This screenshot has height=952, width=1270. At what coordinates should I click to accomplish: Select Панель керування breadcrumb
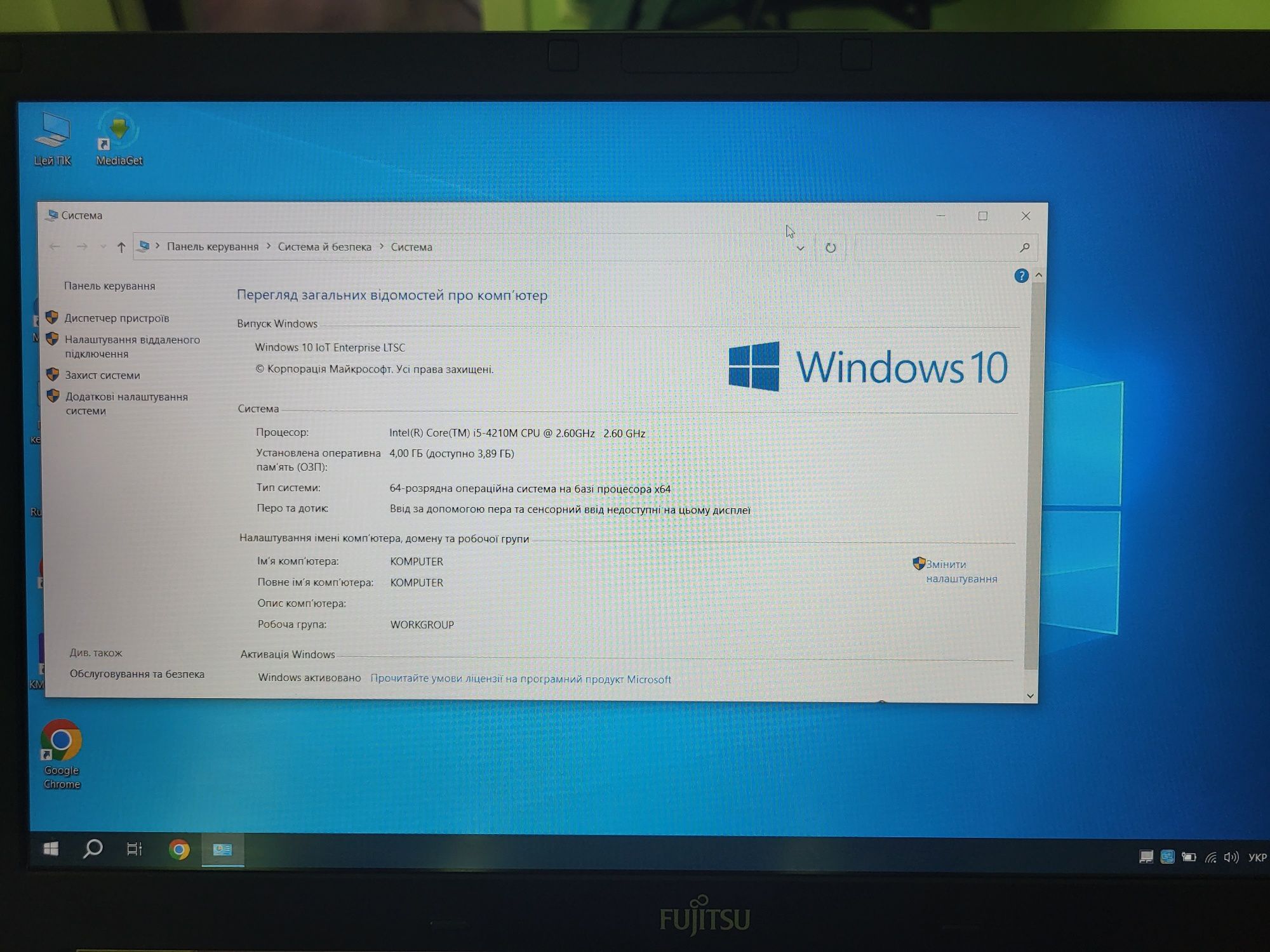(213, 246)
